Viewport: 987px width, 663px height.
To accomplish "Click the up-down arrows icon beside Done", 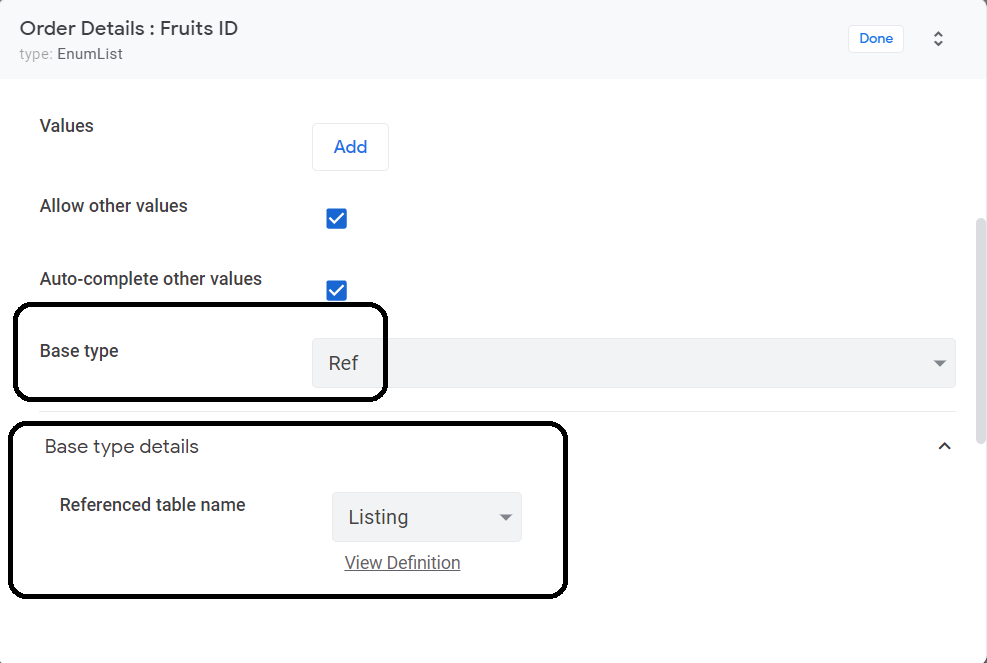I will pyautogui.click(x=938, y=39).
